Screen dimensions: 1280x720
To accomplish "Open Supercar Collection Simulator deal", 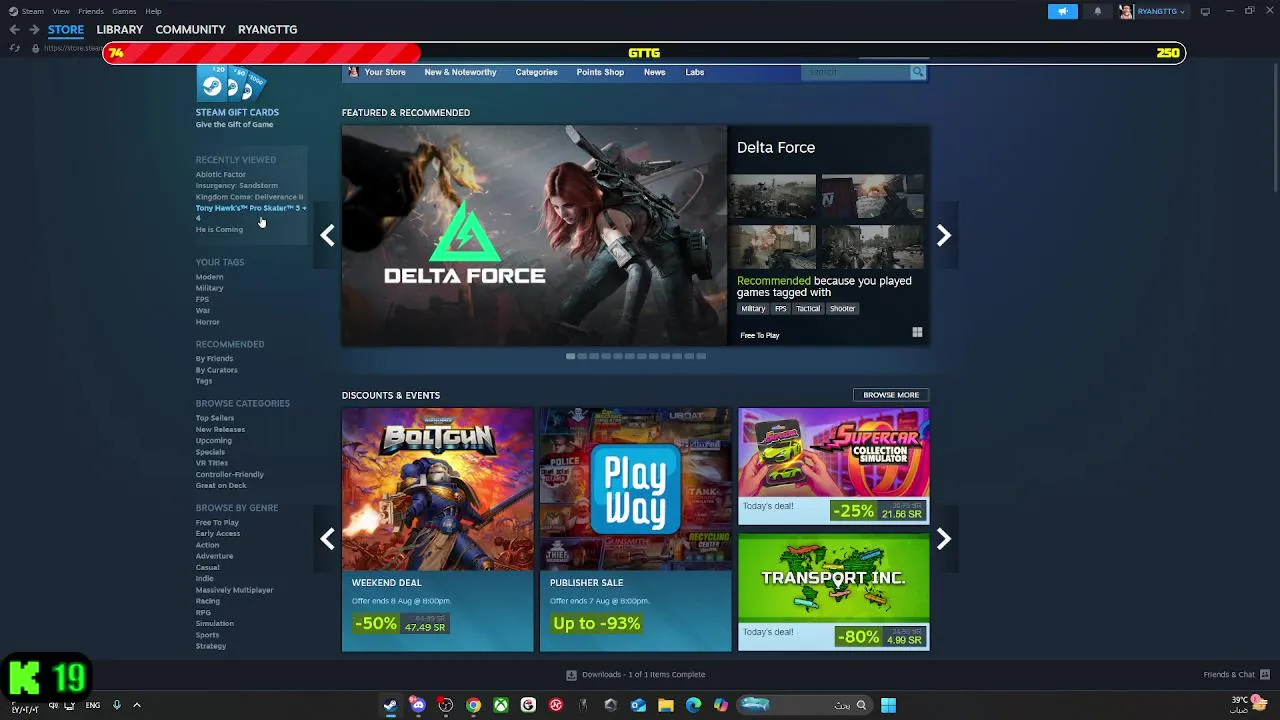I will tap(833, 466).
